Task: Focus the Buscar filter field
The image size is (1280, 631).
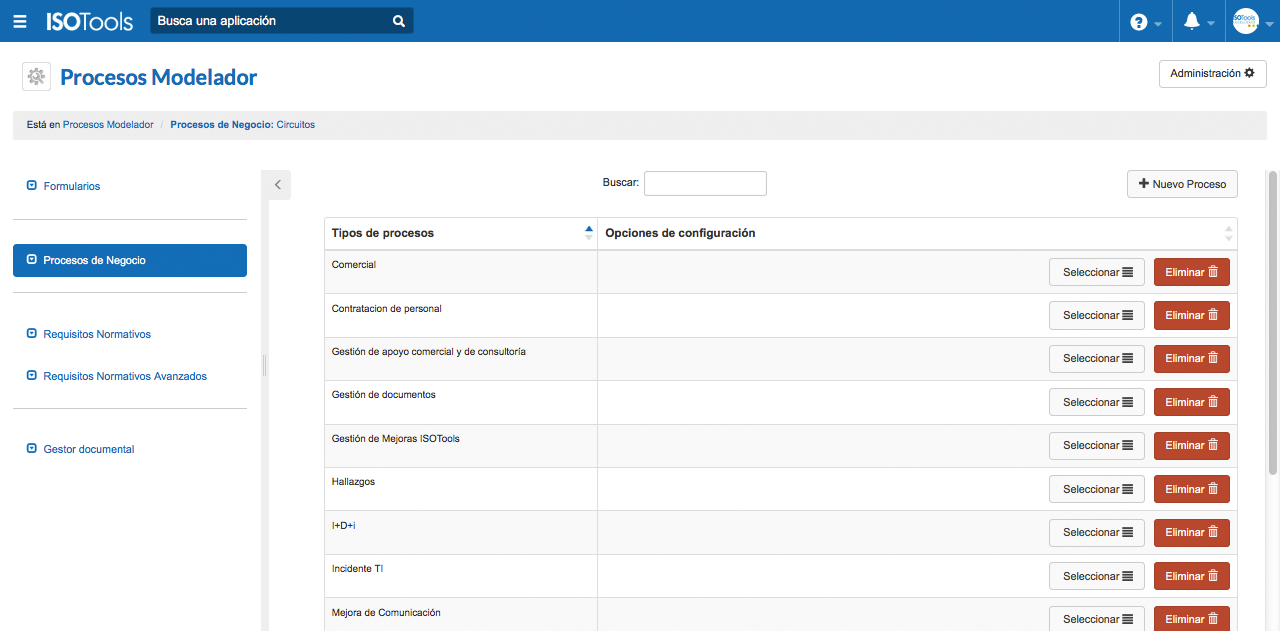Action: click(x=705, y=183)
